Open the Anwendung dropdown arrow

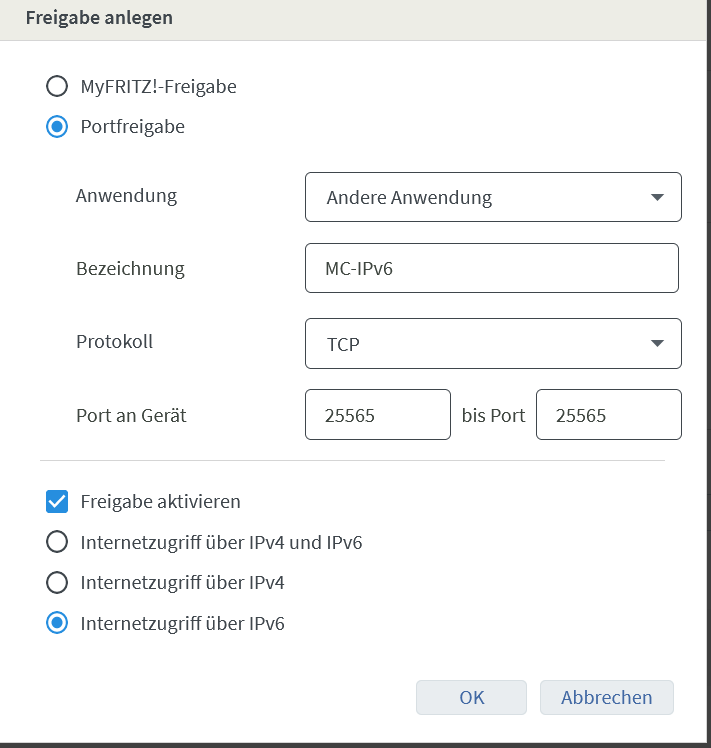(657, 197)
